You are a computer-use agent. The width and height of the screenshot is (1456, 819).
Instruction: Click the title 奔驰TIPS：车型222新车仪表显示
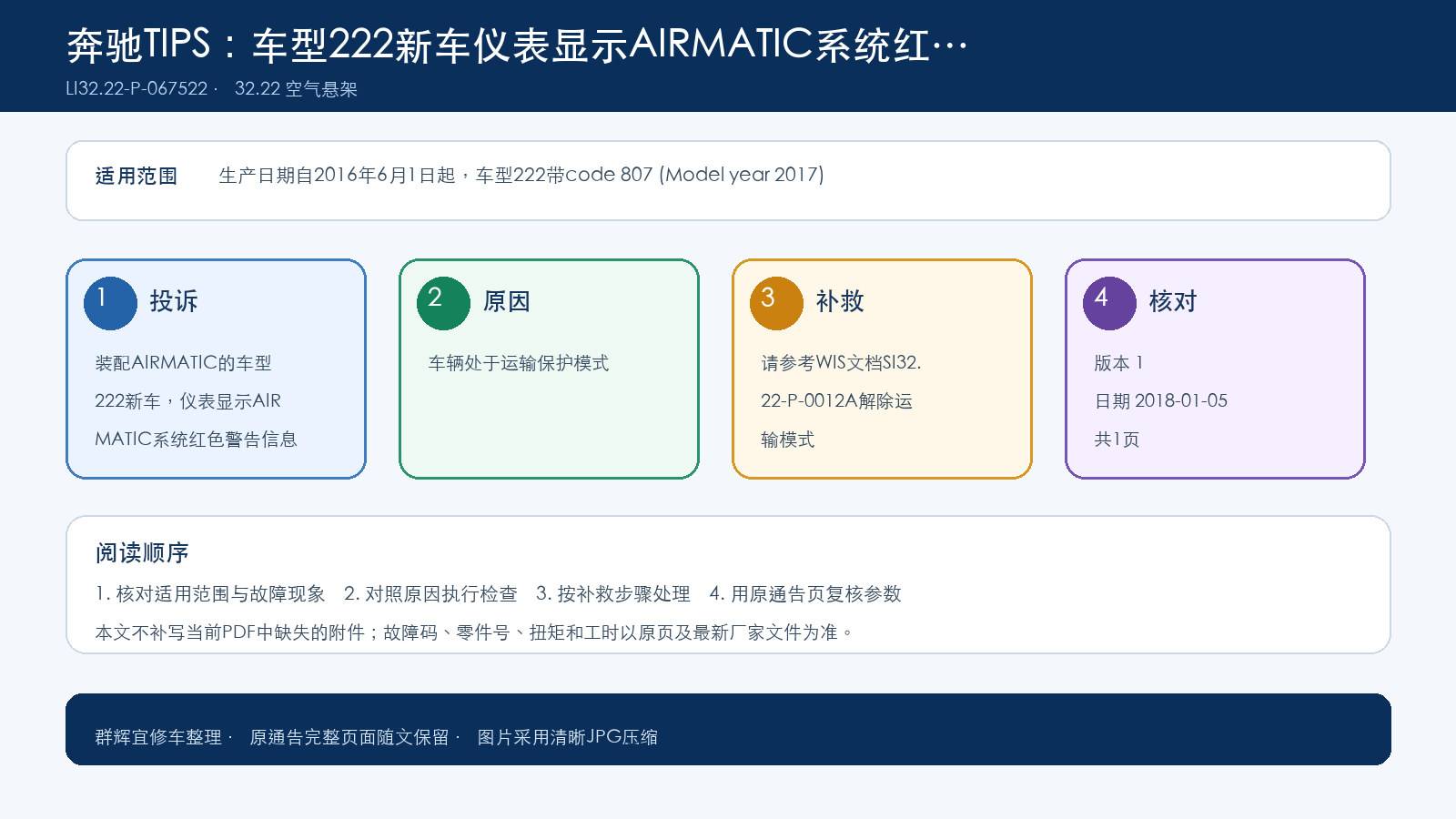pos(516,45)
